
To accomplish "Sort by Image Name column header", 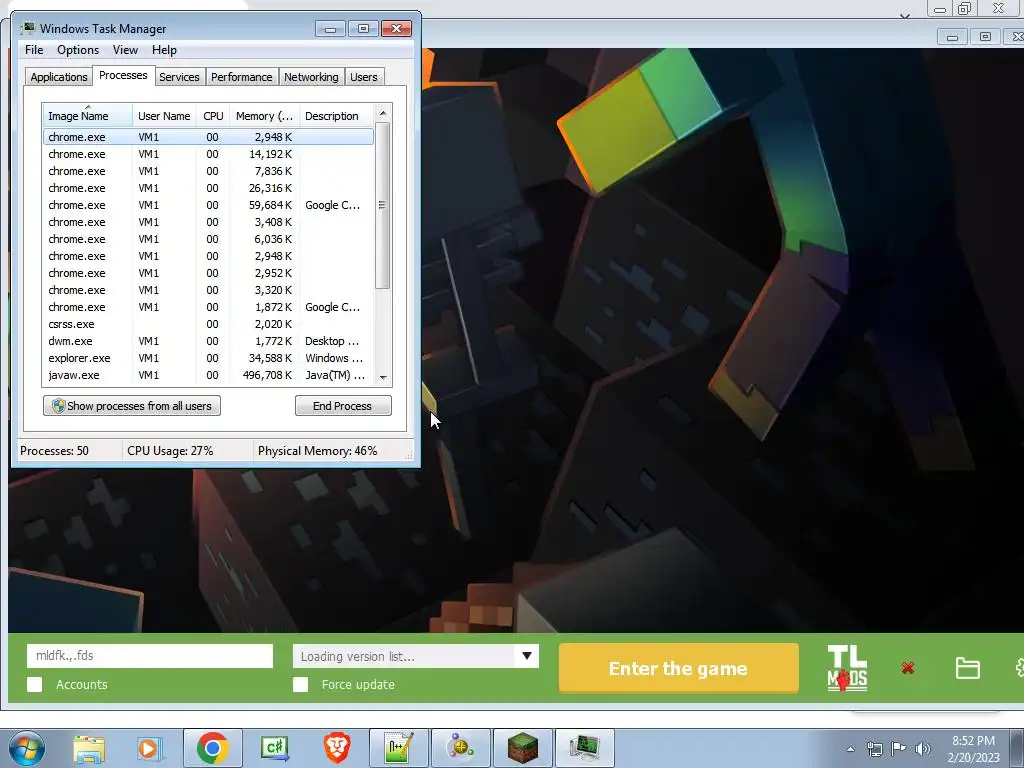I will coord(87,116).
